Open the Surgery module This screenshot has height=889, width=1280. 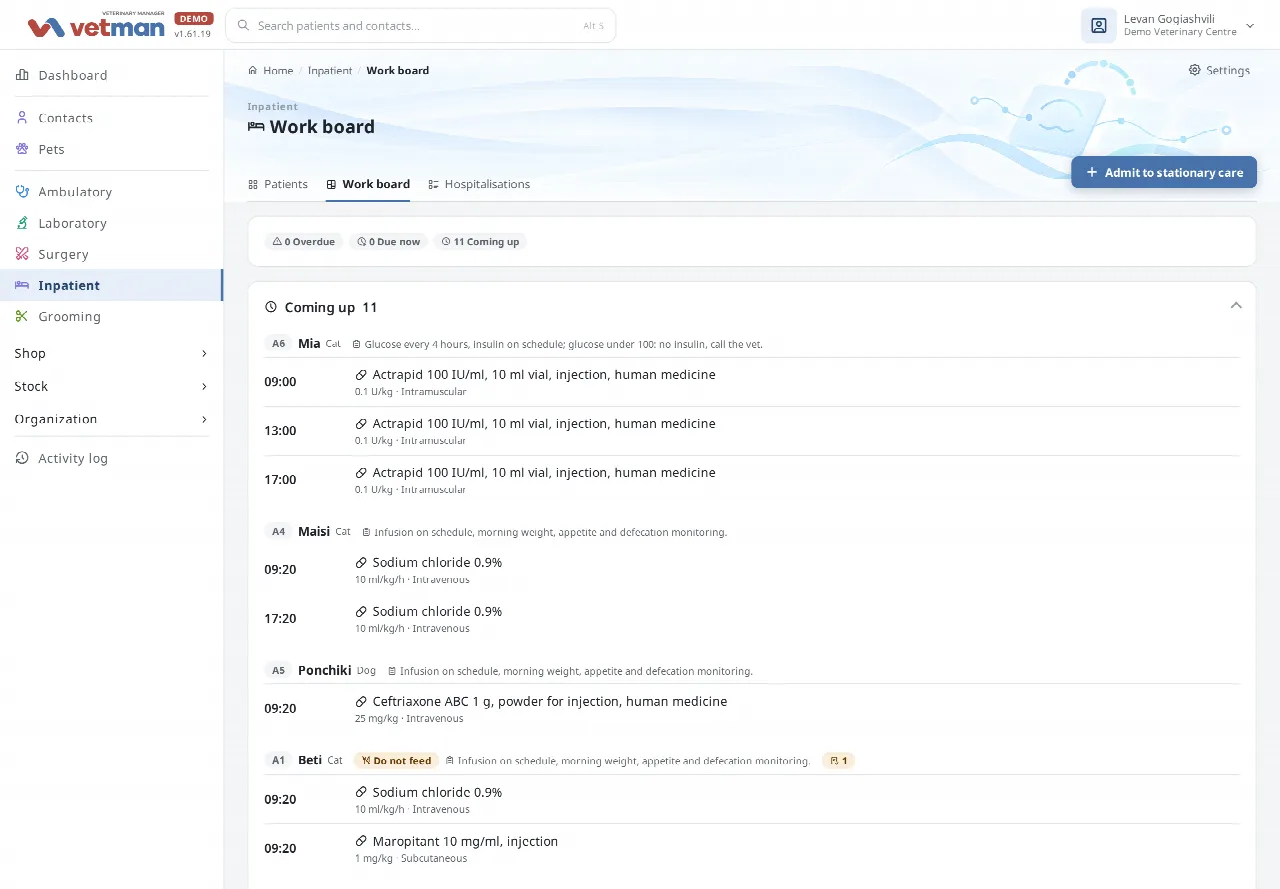coord(111,254)
